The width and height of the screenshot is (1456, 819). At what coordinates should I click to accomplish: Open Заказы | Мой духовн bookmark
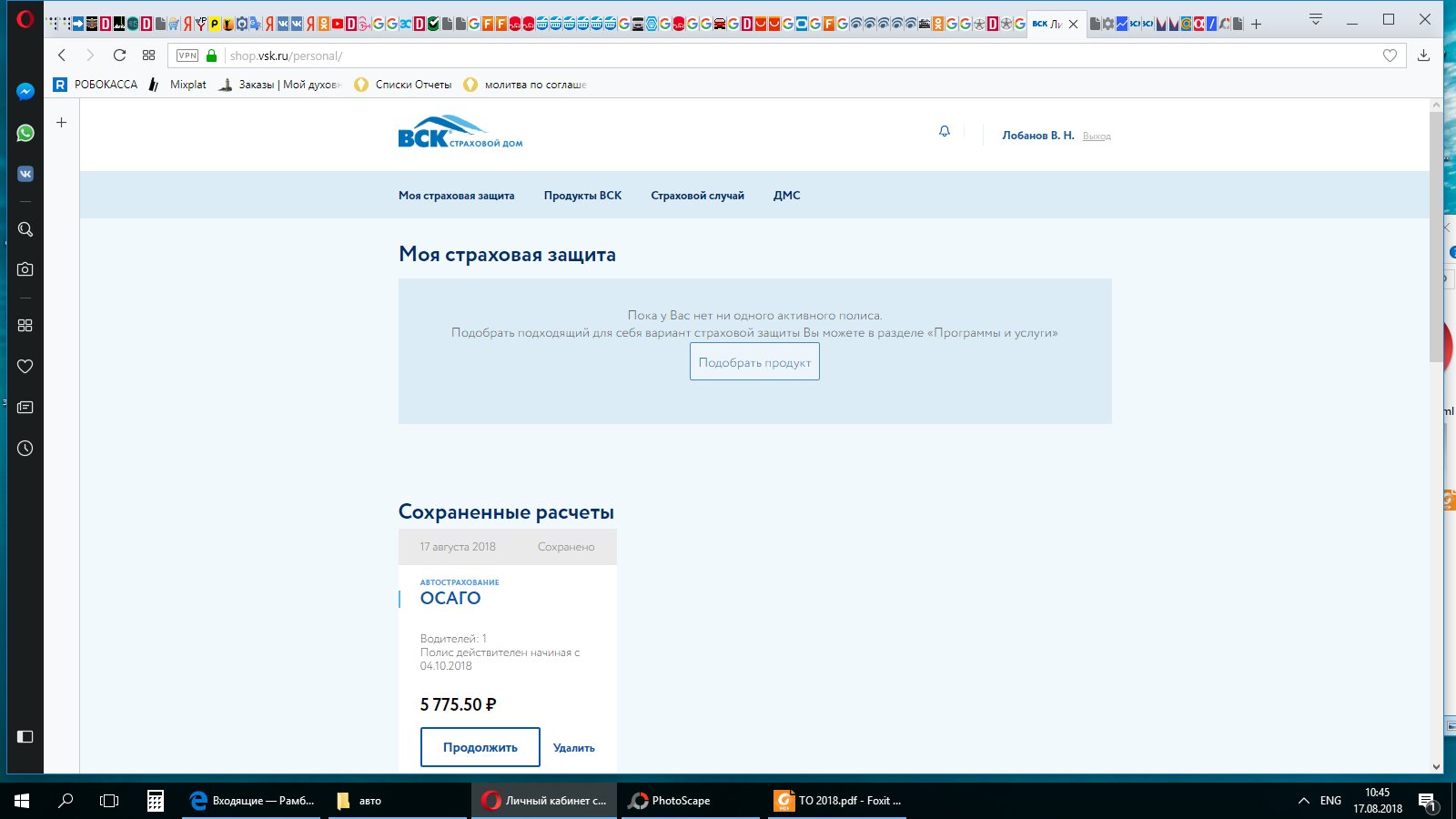(280, 85)
